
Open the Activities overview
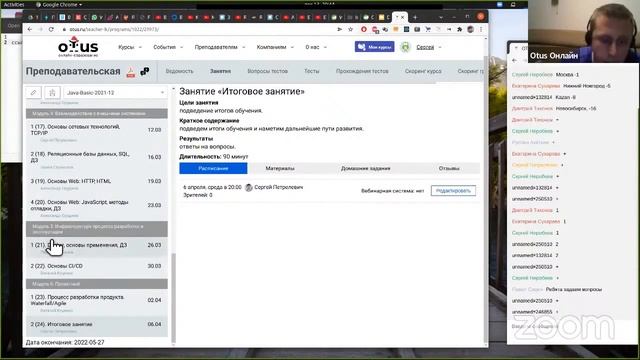click(14, 4)
